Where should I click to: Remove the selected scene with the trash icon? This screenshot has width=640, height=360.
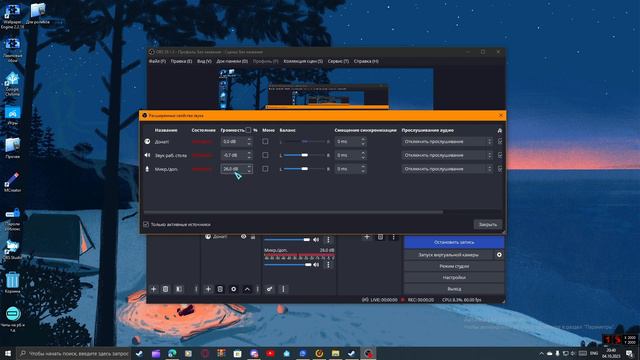click(x=165, y=289)
